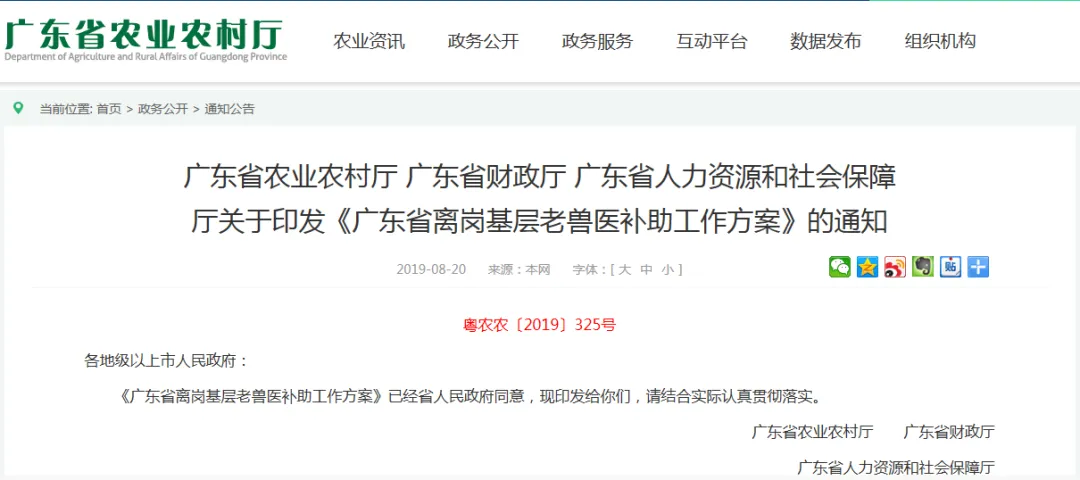Go to 首页 in breadcrumb
This screenshot has width=1080, height=480.
[109, 109]
